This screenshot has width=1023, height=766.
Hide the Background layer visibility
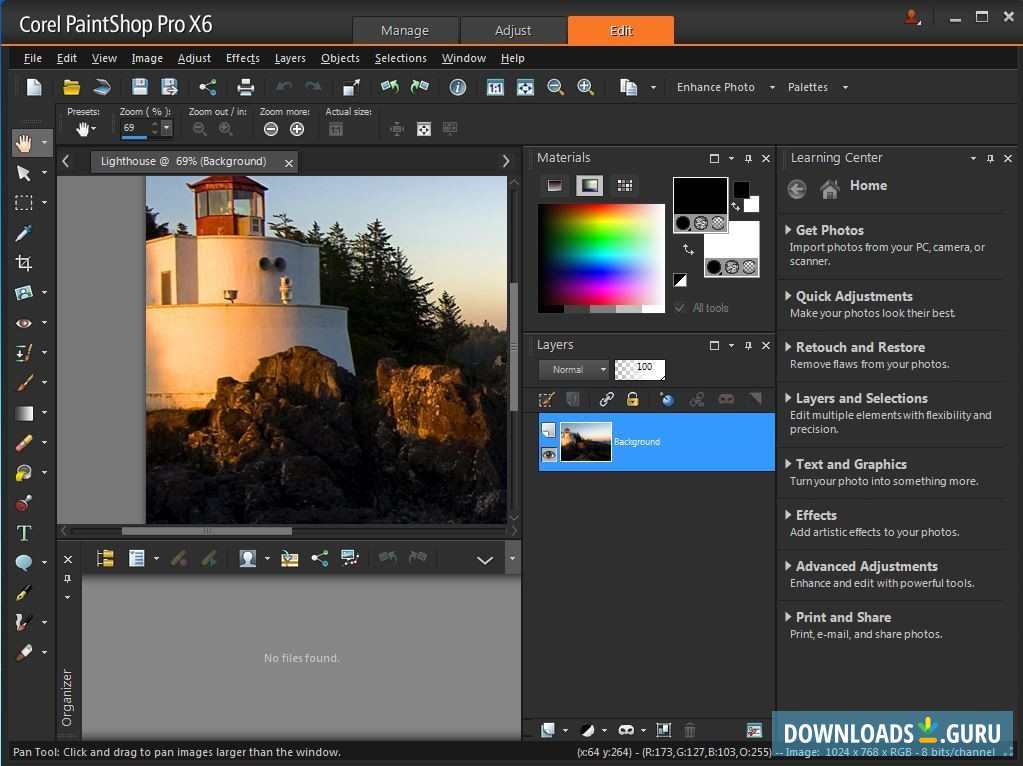[x=549, y=455]
